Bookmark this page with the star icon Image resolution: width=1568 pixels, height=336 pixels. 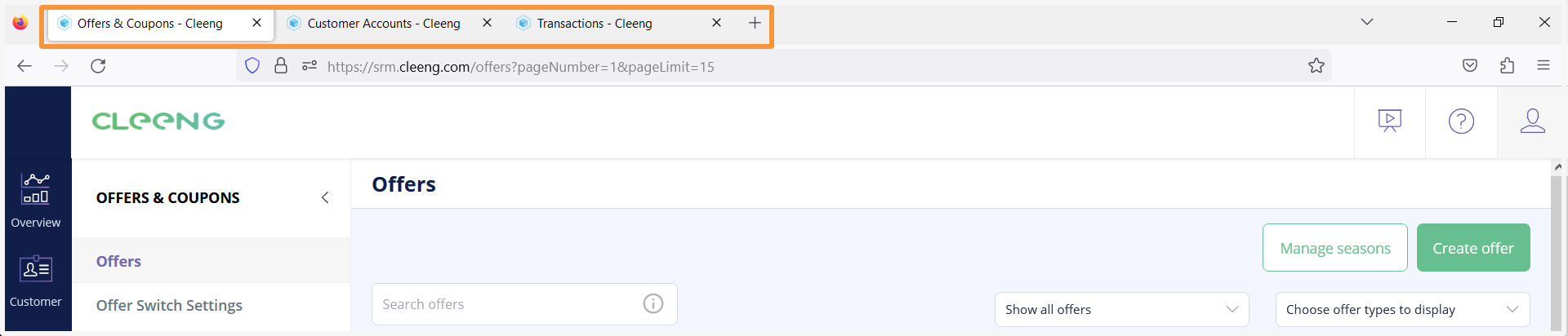pos(1316,66)
